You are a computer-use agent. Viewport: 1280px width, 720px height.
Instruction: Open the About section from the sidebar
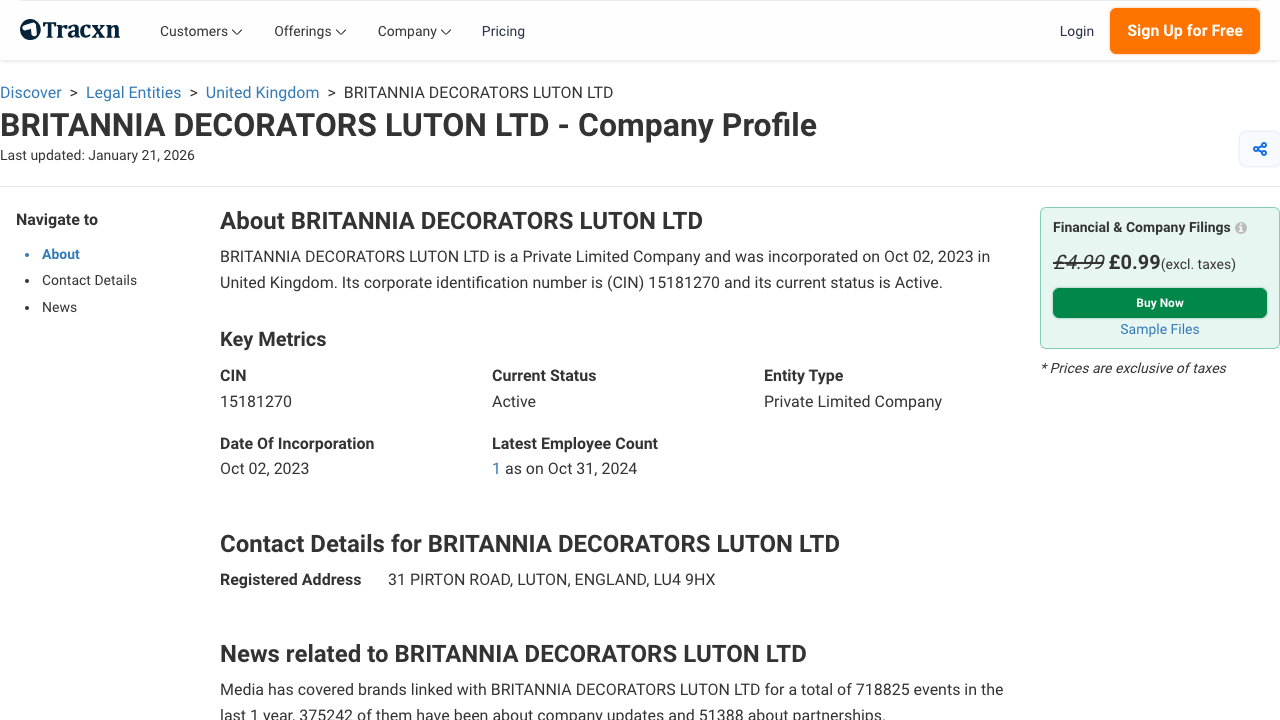click(x=60, y=254)
